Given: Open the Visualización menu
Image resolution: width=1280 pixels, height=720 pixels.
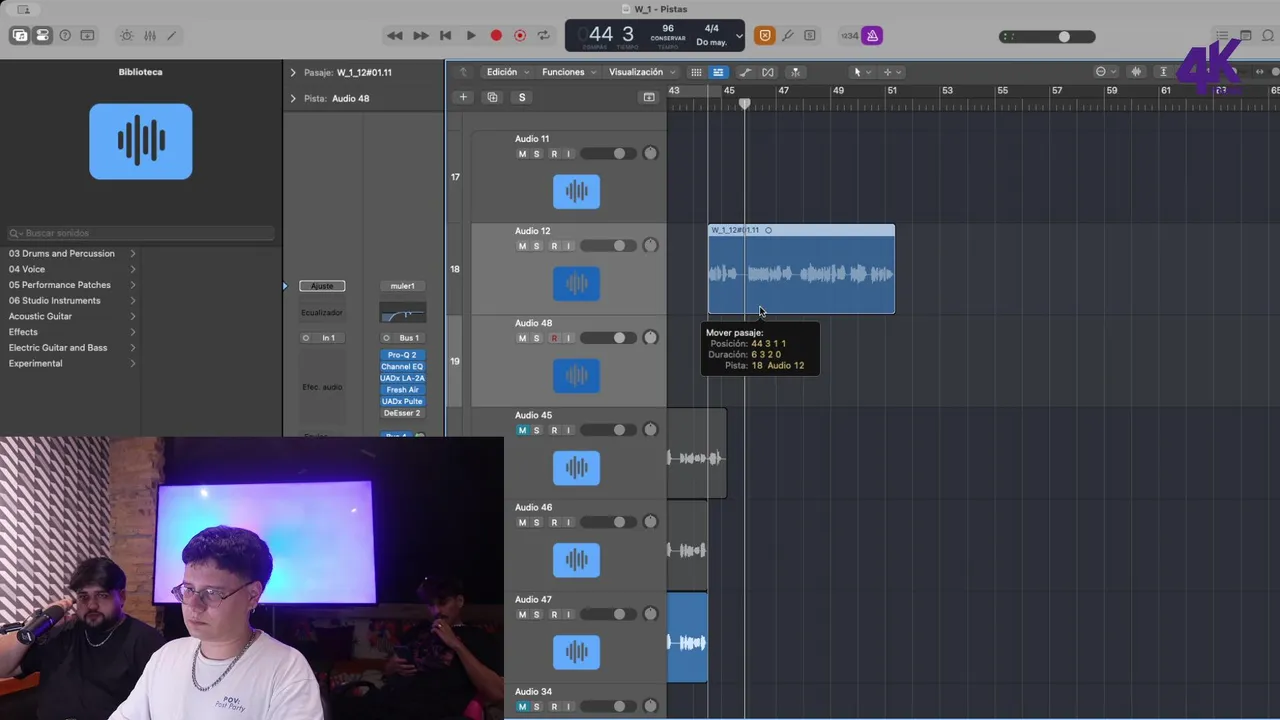Looking at the screenshot, I should (x=641, y=72).
